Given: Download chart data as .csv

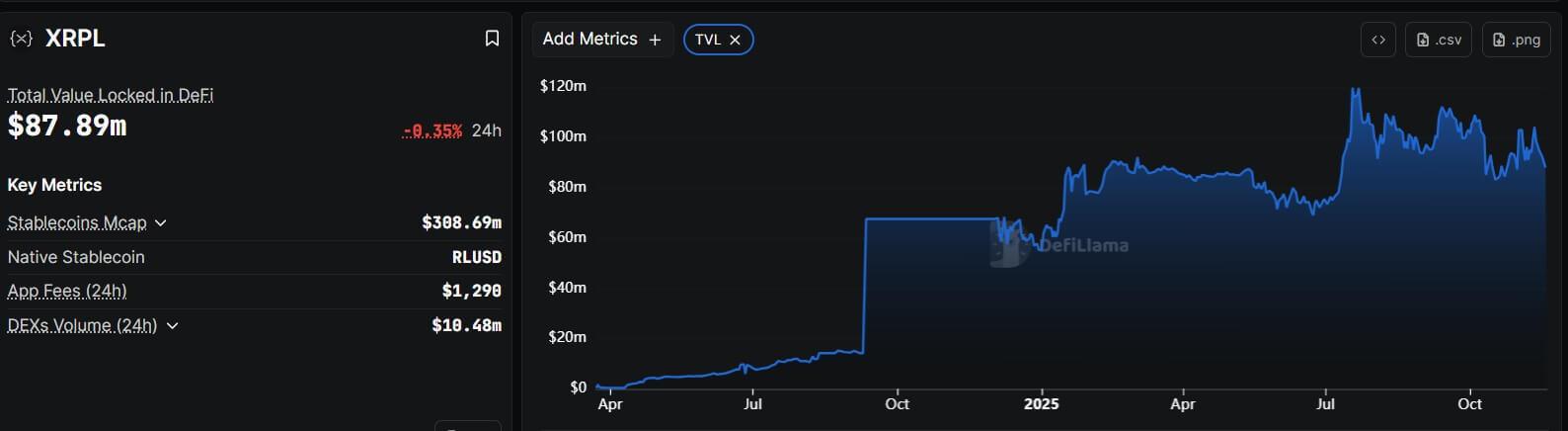Looking at the screenshot, I should point(1439,40).
